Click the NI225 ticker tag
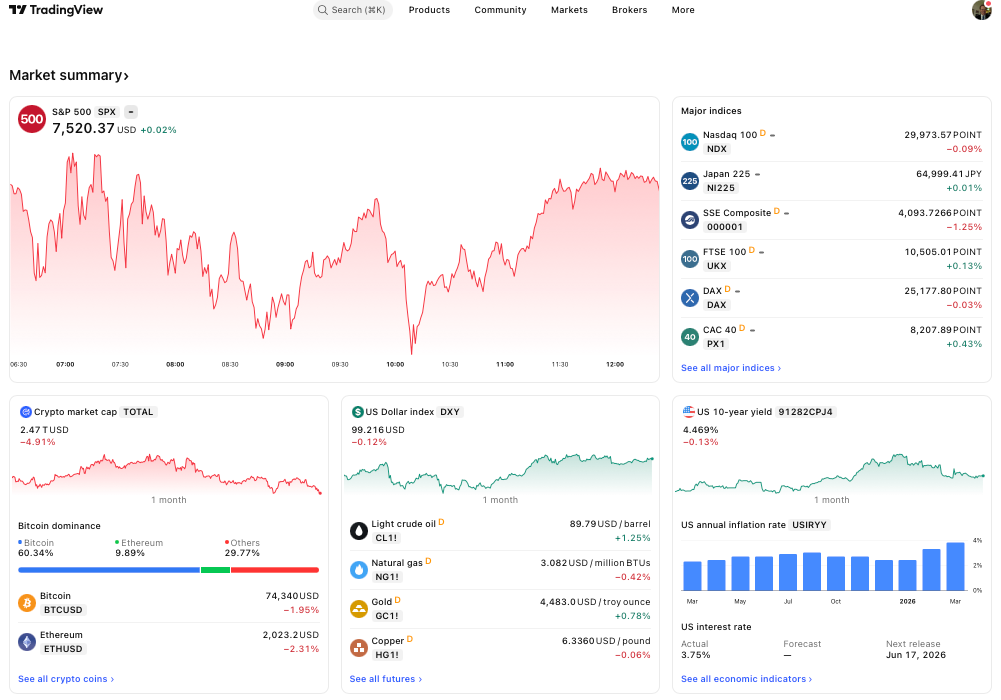 click(721, 188)
